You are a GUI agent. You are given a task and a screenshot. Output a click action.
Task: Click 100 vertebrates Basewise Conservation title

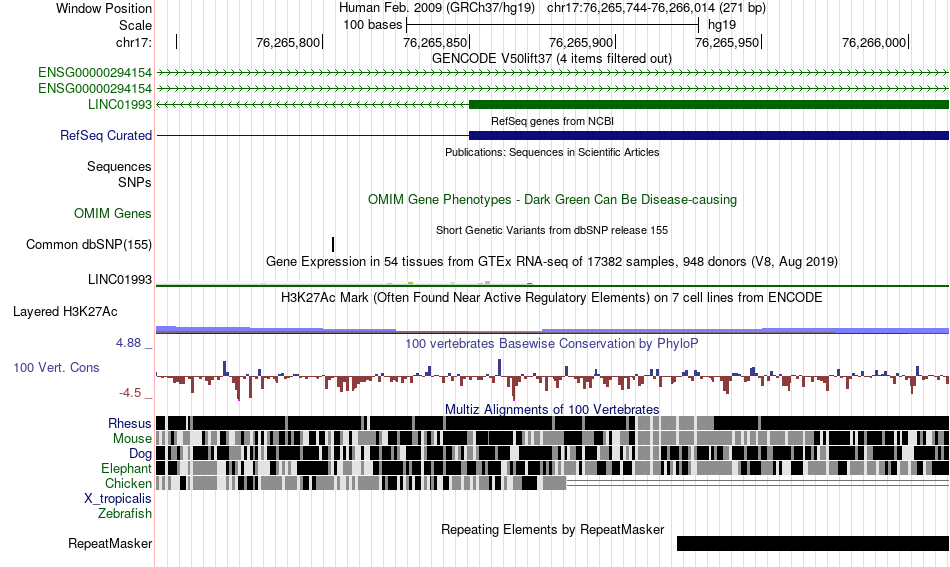click(552, 343)
